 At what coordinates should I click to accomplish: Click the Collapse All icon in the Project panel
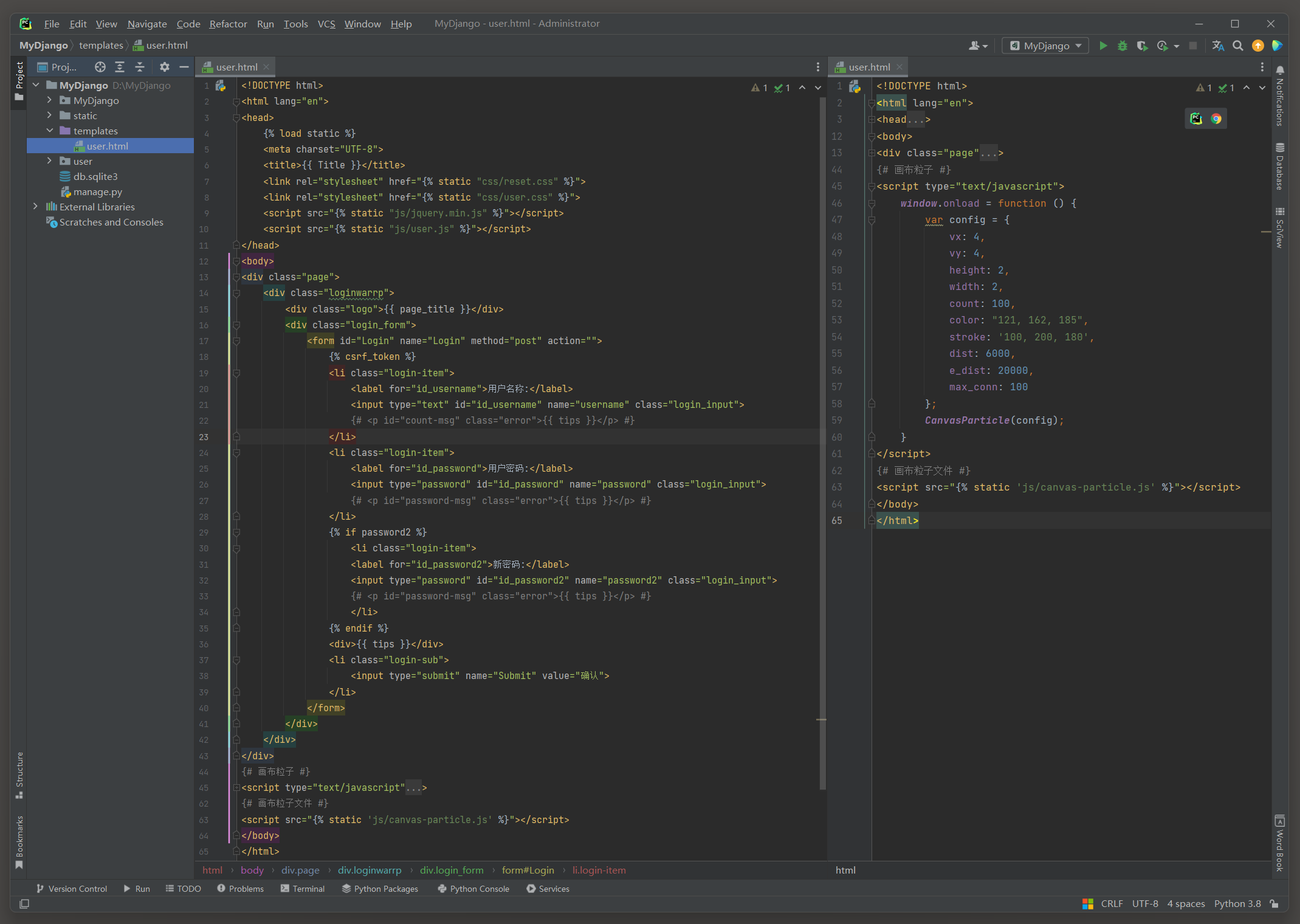140,67
